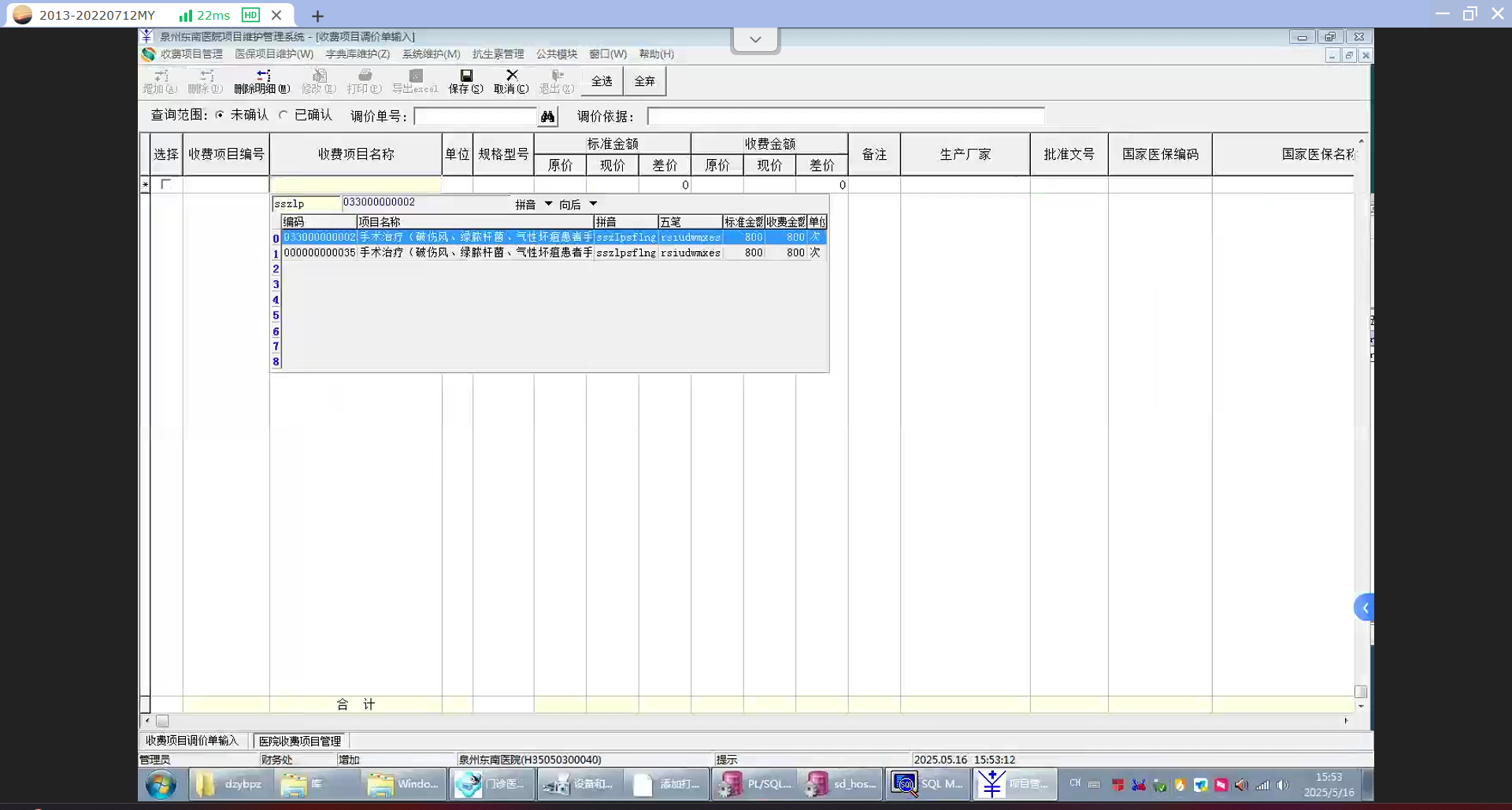
Task: Switch to the 项目管... taskbar application
Action: pyautogui.click(x=1016, y=784)
